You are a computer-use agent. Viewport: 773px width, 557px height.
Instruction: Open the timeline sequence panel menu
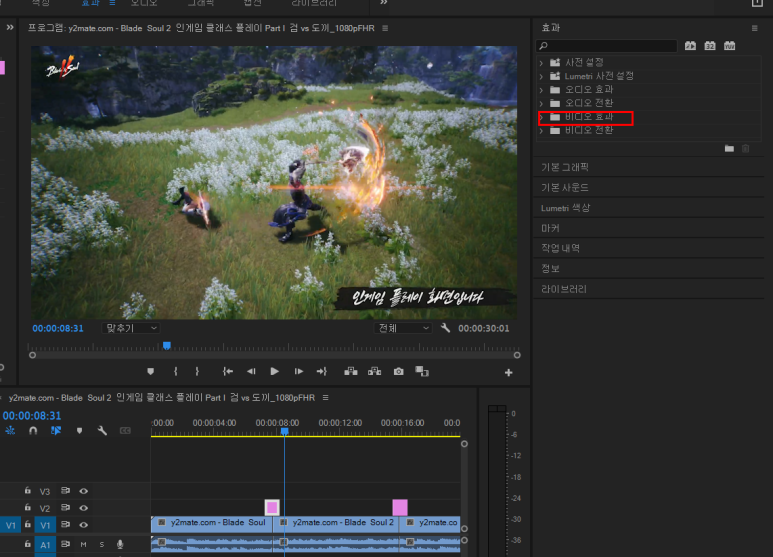(x=325, y=397)
